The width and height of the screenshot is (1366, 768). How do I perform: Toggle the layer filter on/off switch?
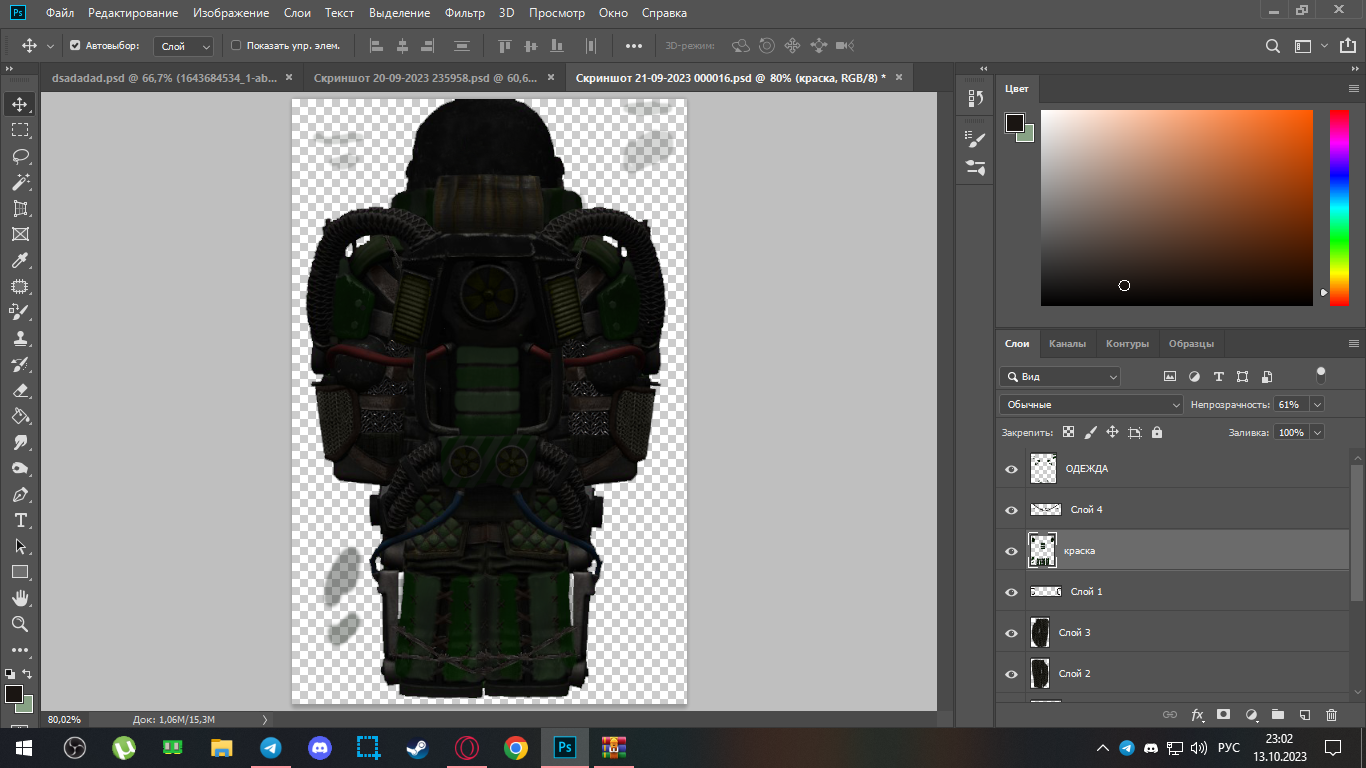(x=1321, y=375)
